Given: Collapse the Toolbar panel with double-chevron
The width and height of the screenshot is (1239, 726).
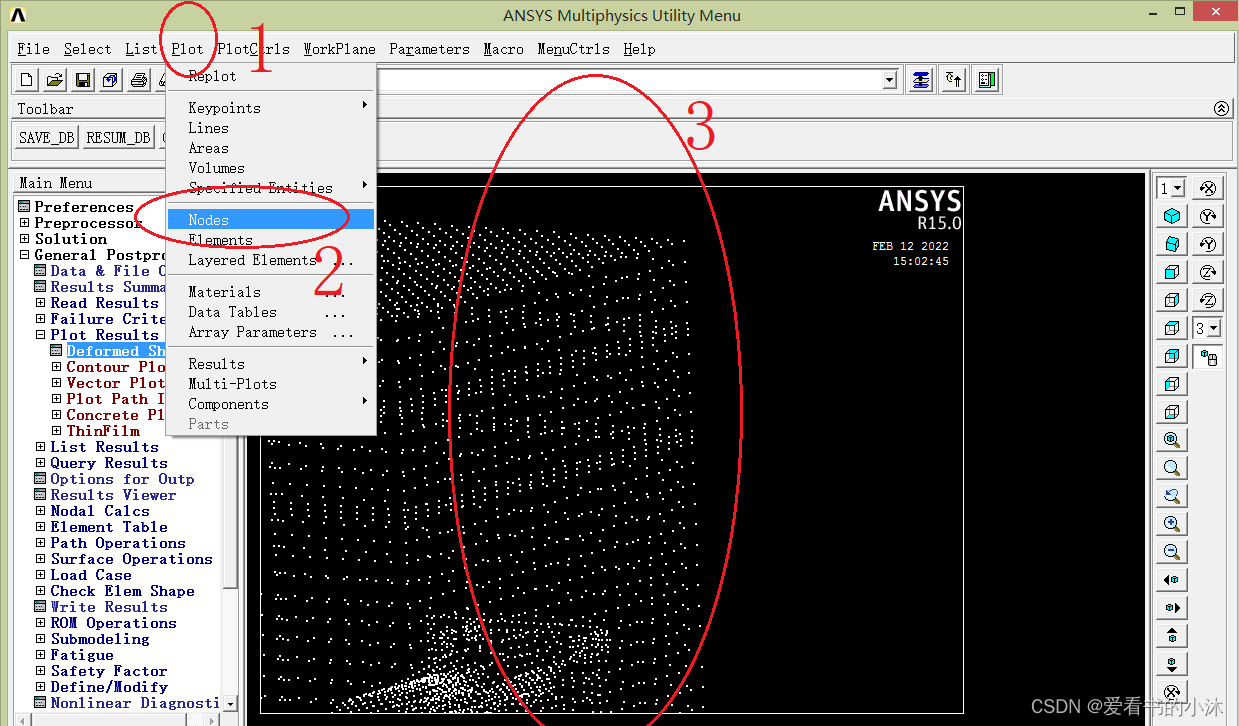Looking at the screenshot, I should tap(1221, 108).
